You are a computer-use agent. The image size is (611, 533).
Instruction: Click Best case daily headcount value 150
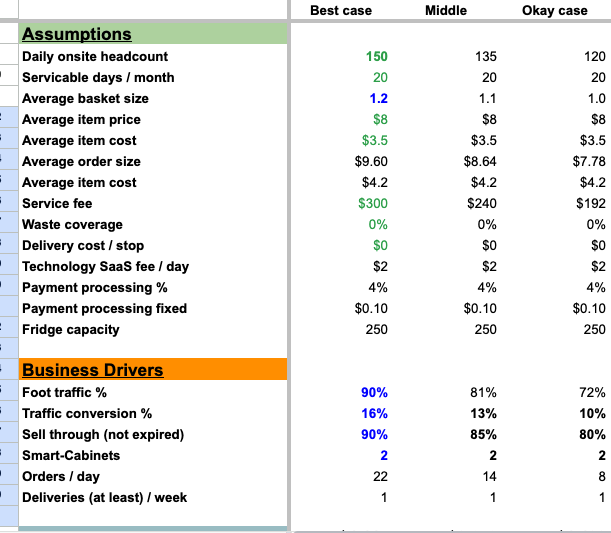[376, 56]
